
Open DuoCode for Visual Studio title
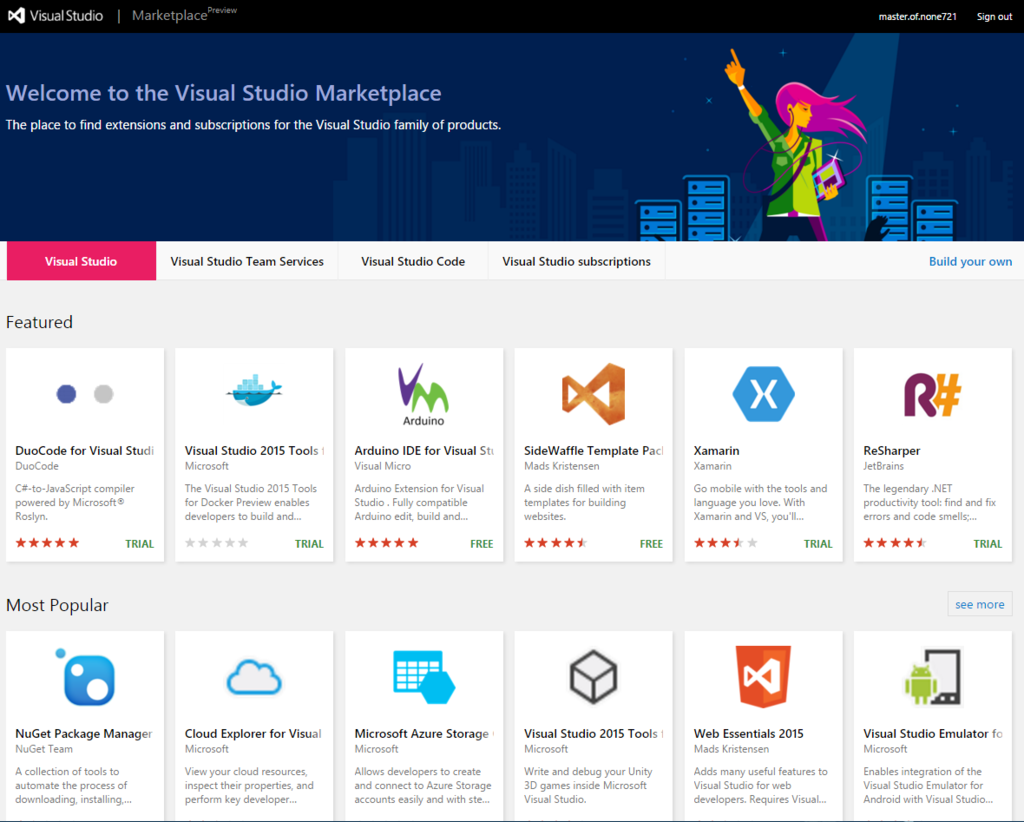tap(85, 451)
